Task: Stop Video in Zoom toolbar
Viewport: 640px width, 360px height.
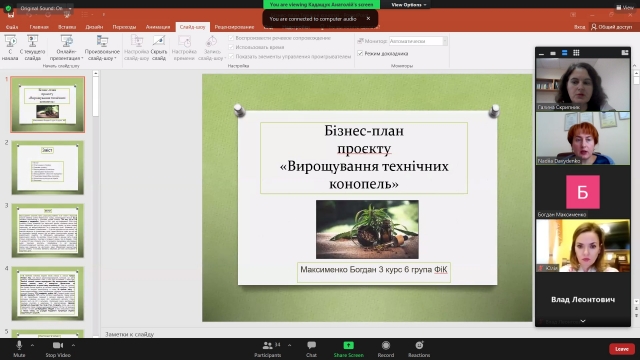Action: 58,349
